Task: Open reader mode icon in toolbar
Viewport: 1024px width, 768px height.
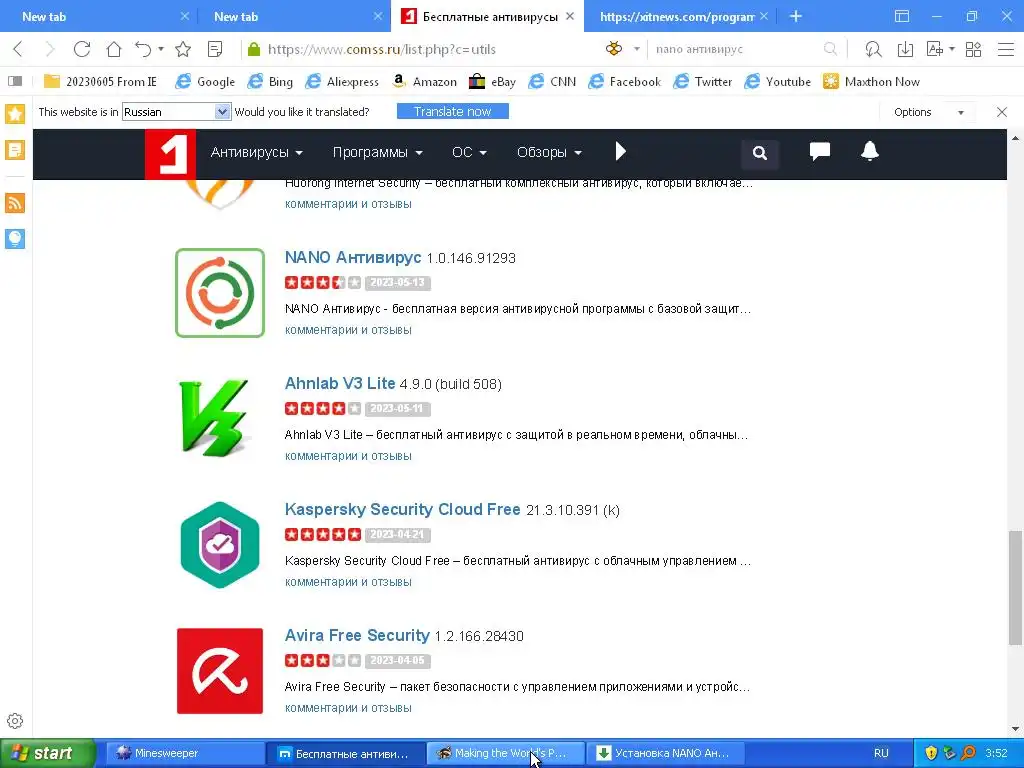Action: 215,49
